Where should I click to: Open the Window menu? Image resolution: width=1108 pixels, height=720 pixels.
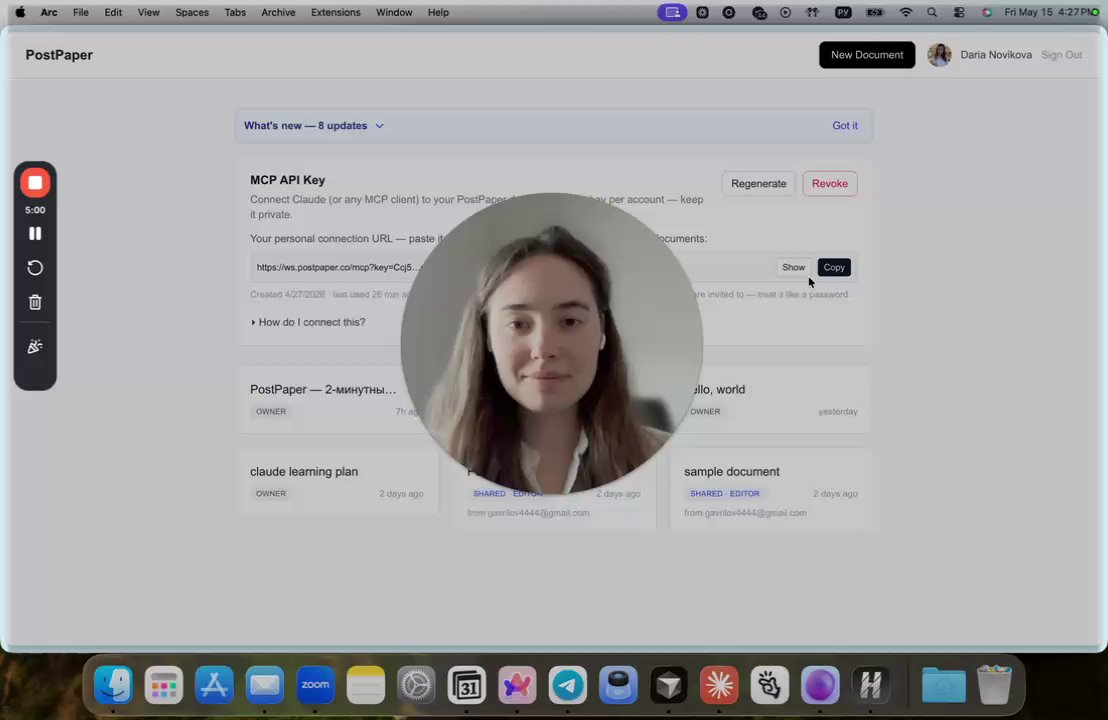[394, 12]
